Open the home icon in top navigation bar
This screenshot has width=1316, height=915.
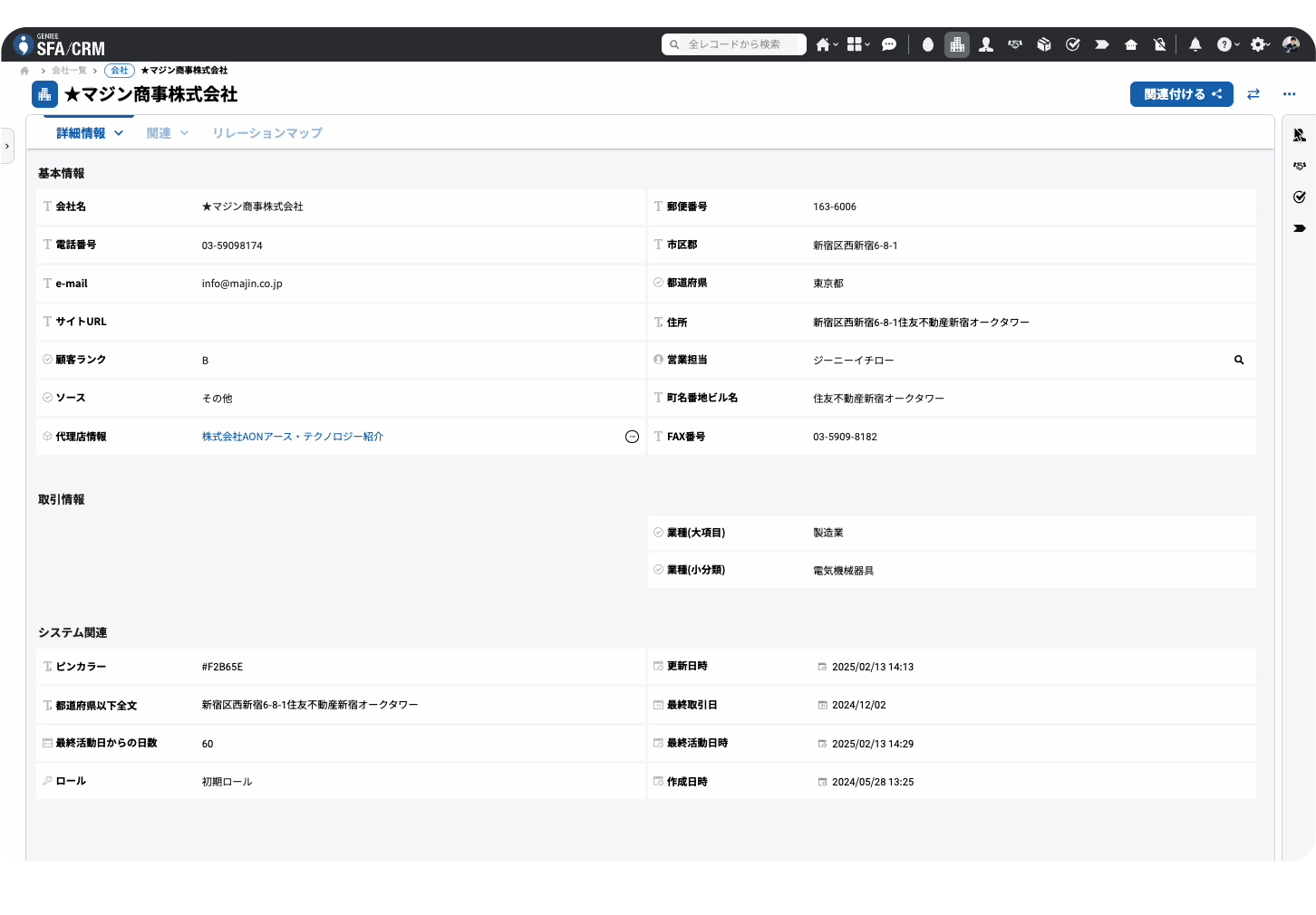(x=822, y=44)
